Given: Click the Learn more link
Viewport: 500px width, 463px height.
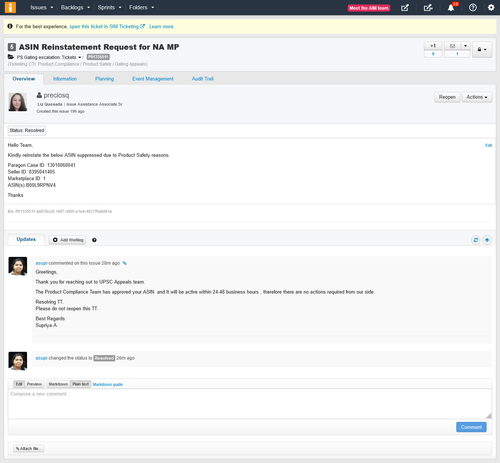Looking at the screenshot, I should [x=161, y=26].
